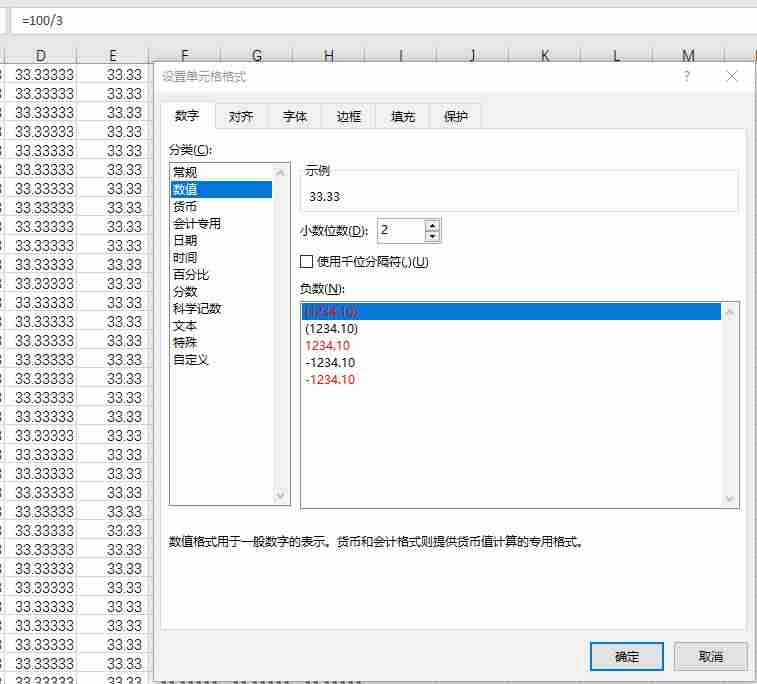Increase decimal places with up spinner
The width and height of the screenshot is (757, 684).
[432, 225]
